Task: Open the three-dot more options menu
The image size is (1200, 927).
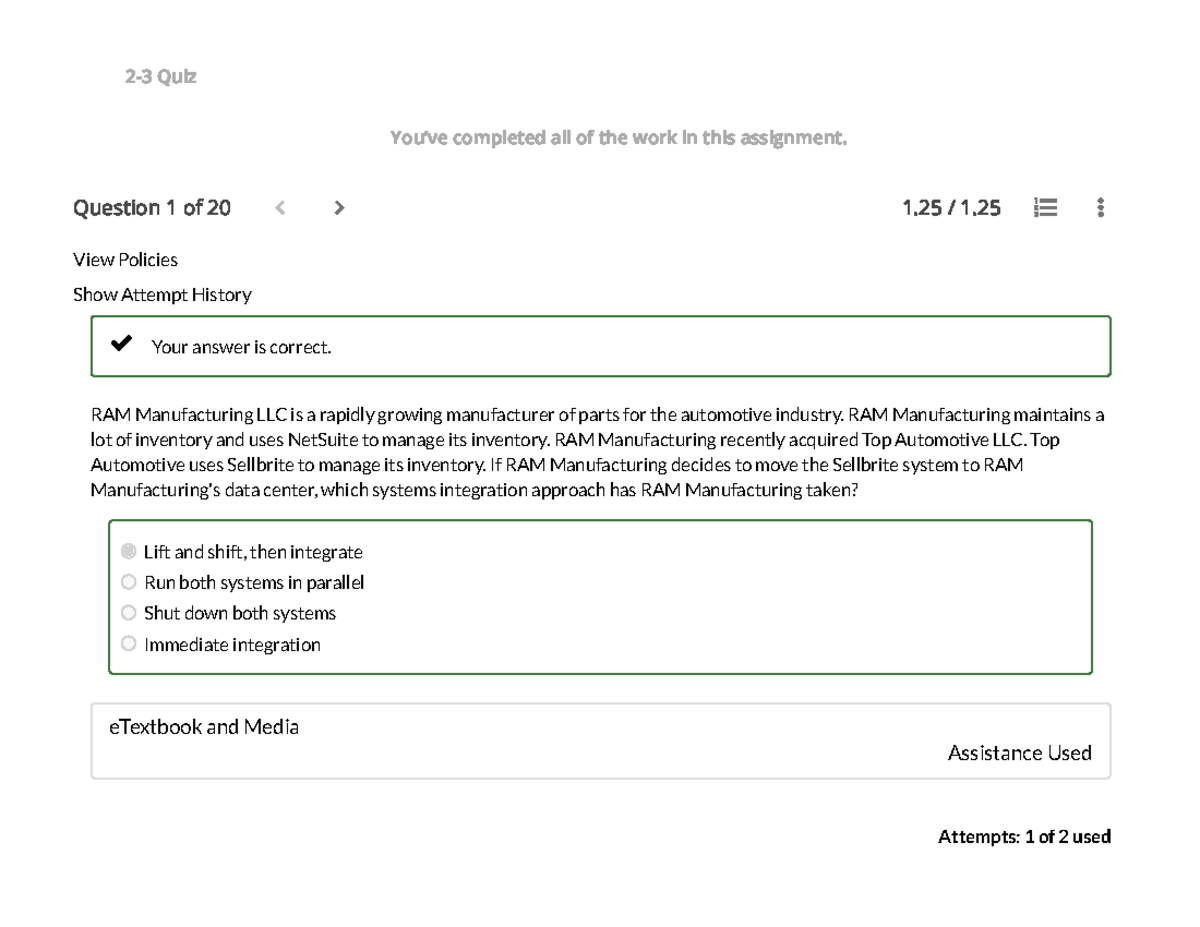Action: 1100,208
